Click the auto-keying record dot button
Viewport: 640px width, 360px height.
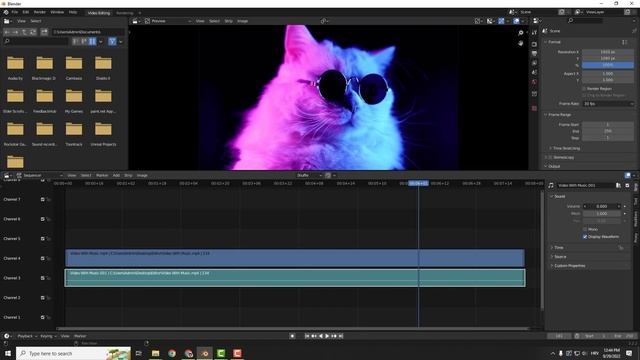(292, 336)
